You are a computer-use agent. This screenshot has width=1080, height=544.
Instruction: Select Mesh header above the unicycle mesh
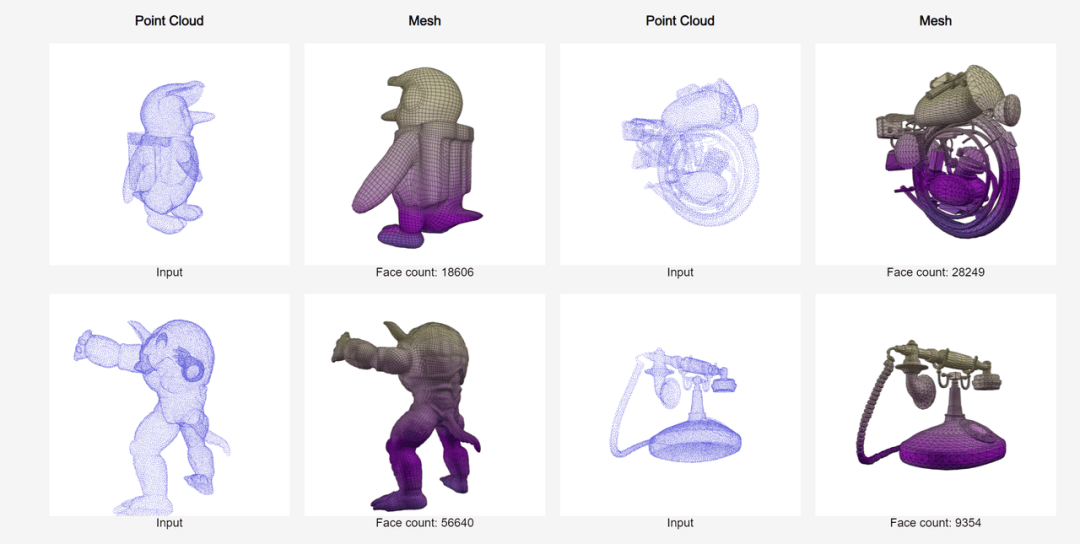tap(935, 21)
